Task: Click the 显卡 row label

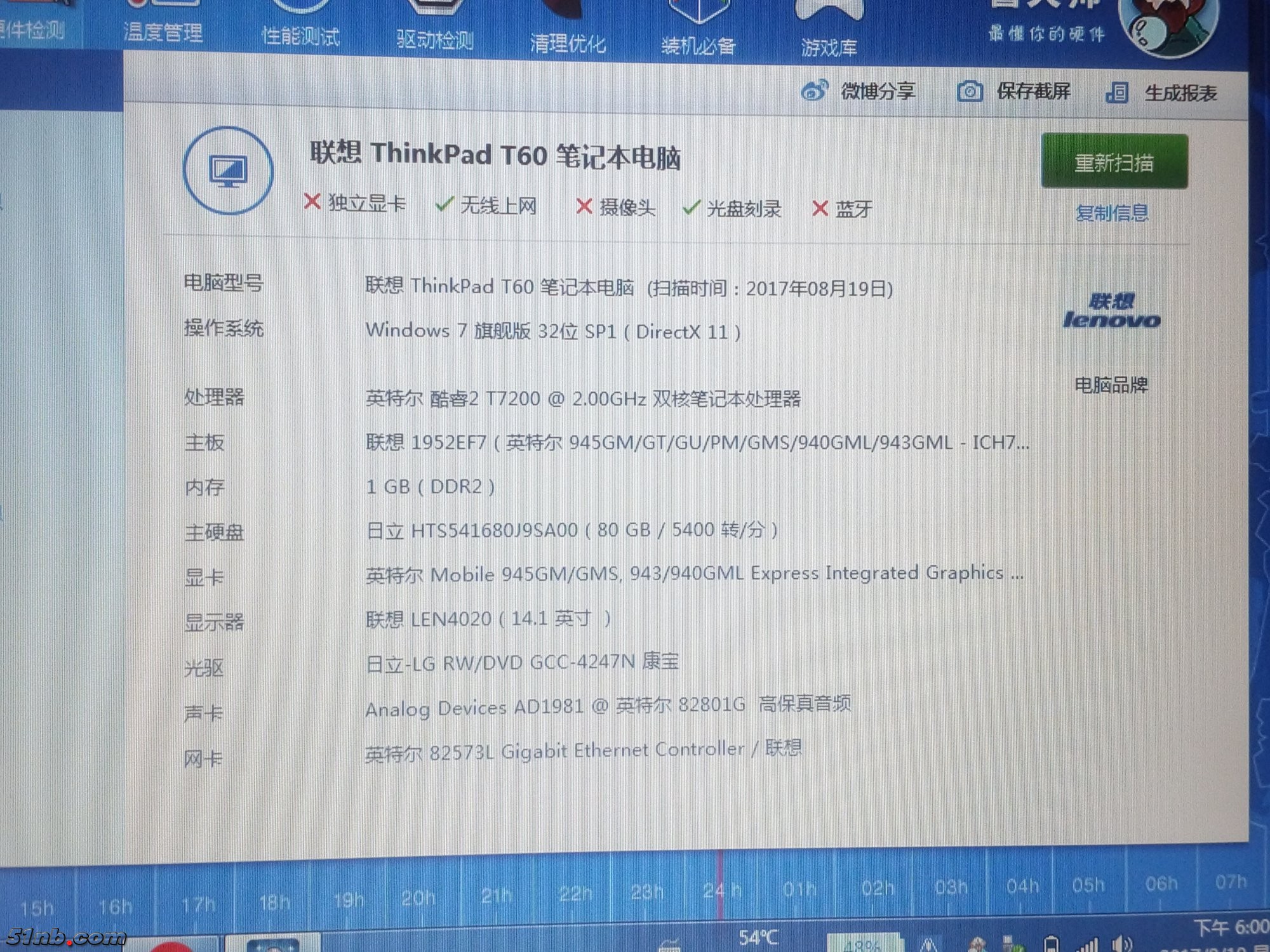Action: point(204,578)
